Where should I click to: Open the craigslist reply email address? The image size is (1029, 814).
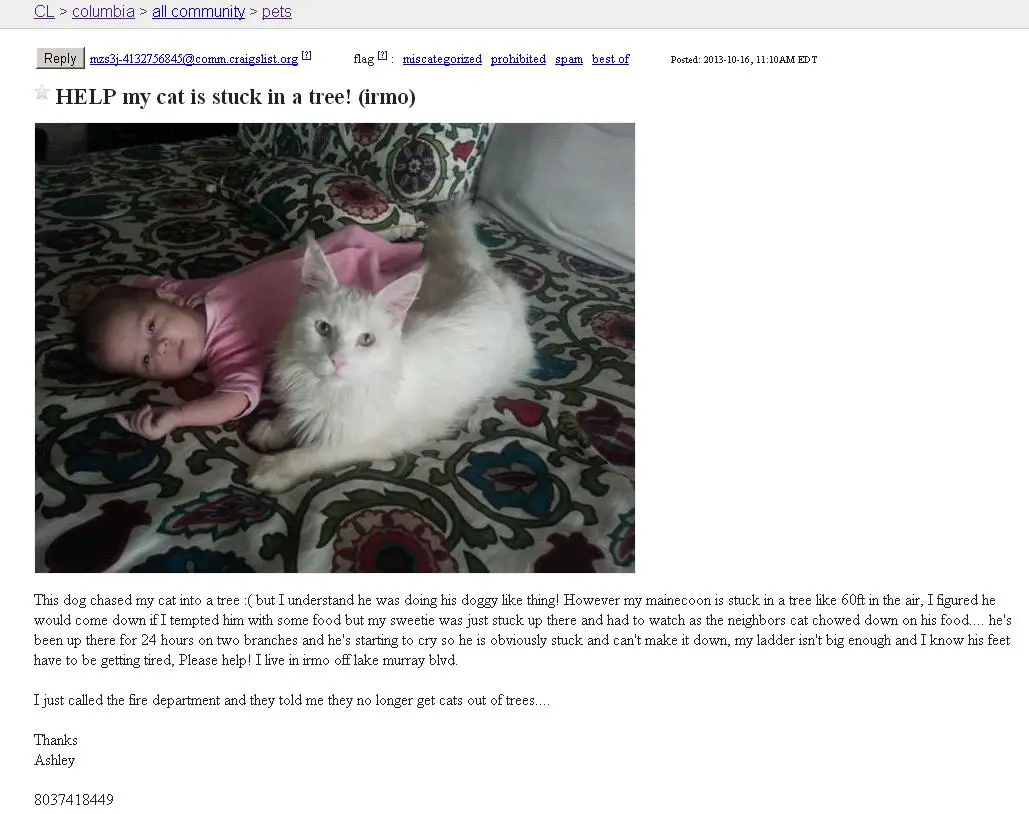coord(194,59)
